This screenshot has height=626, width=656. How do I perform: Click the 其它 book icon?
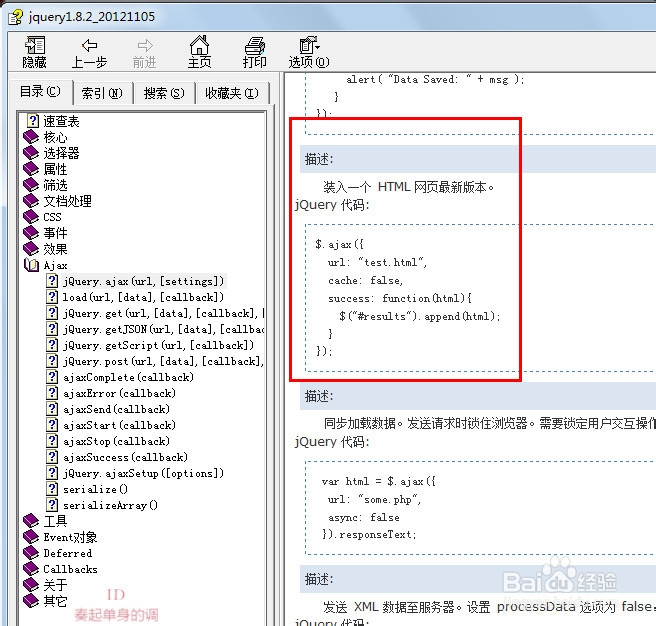[31, 600]
